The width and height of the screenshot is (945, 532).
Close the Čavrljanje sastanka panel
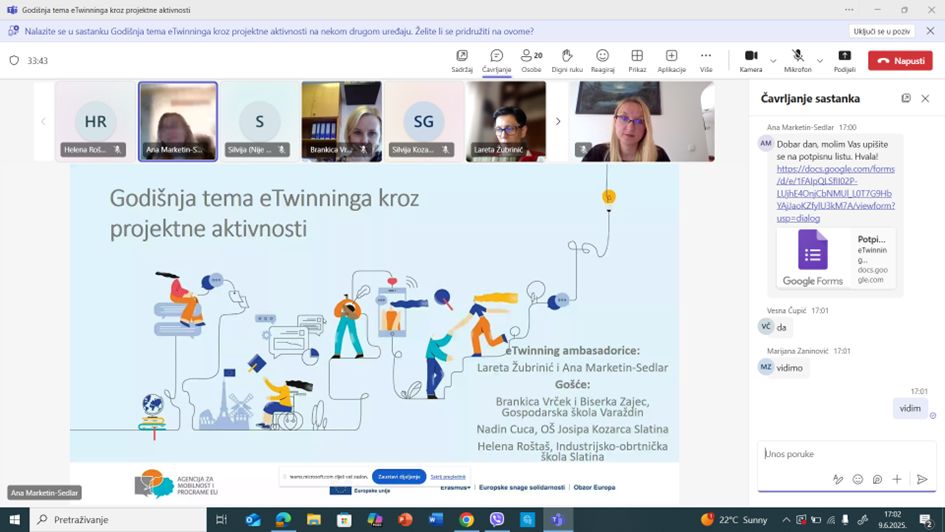click(925, 98)
